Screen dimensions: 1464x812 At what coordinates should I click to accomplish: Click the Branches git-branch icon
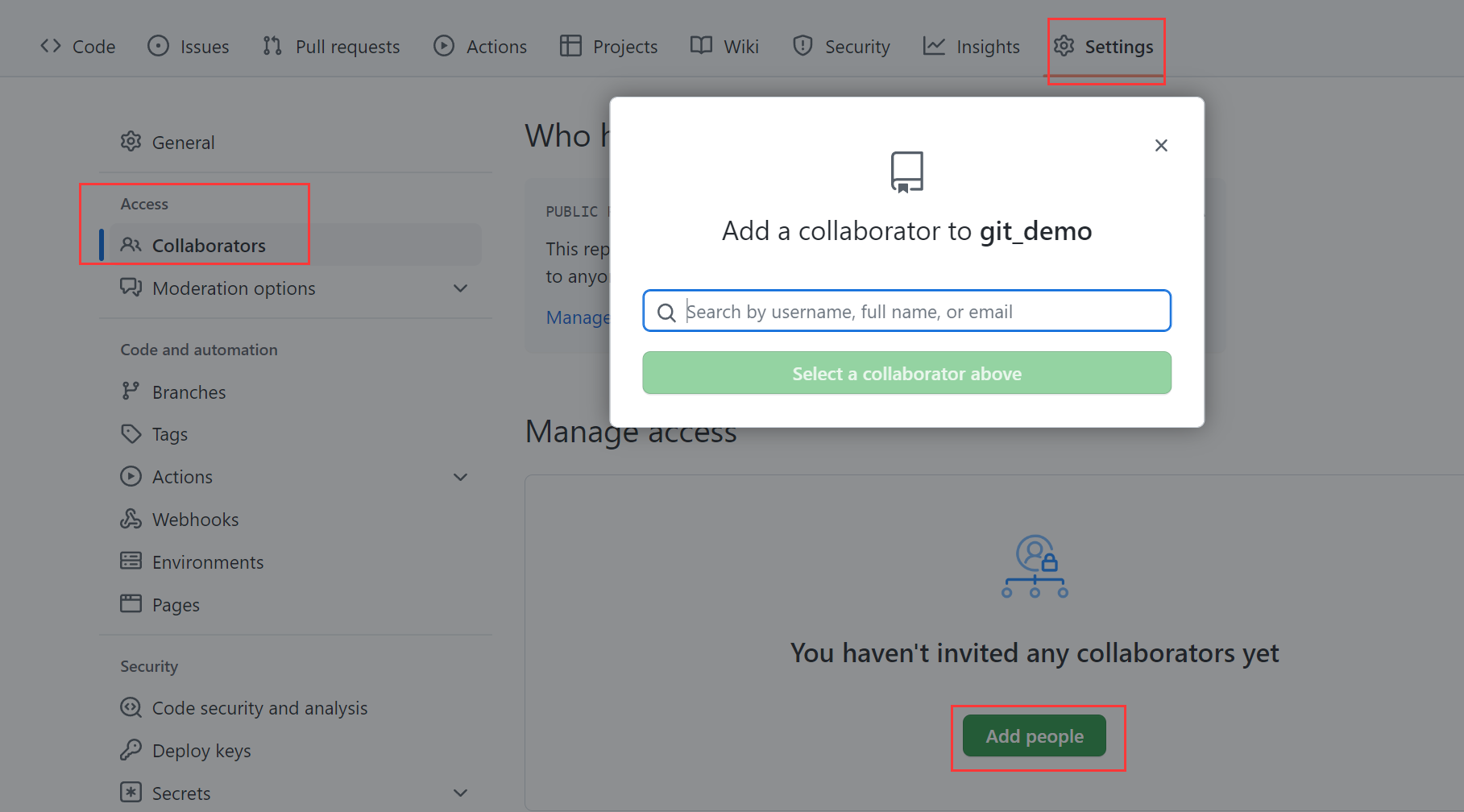tap(131, 391)
